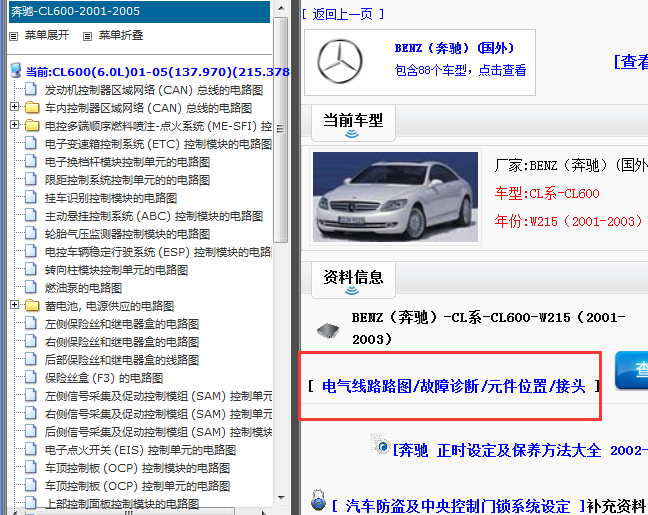
Task: Click folder icon for 车内控制器区域网络 (CAN)
Action: pyautogui.click(x=32, y=107)
